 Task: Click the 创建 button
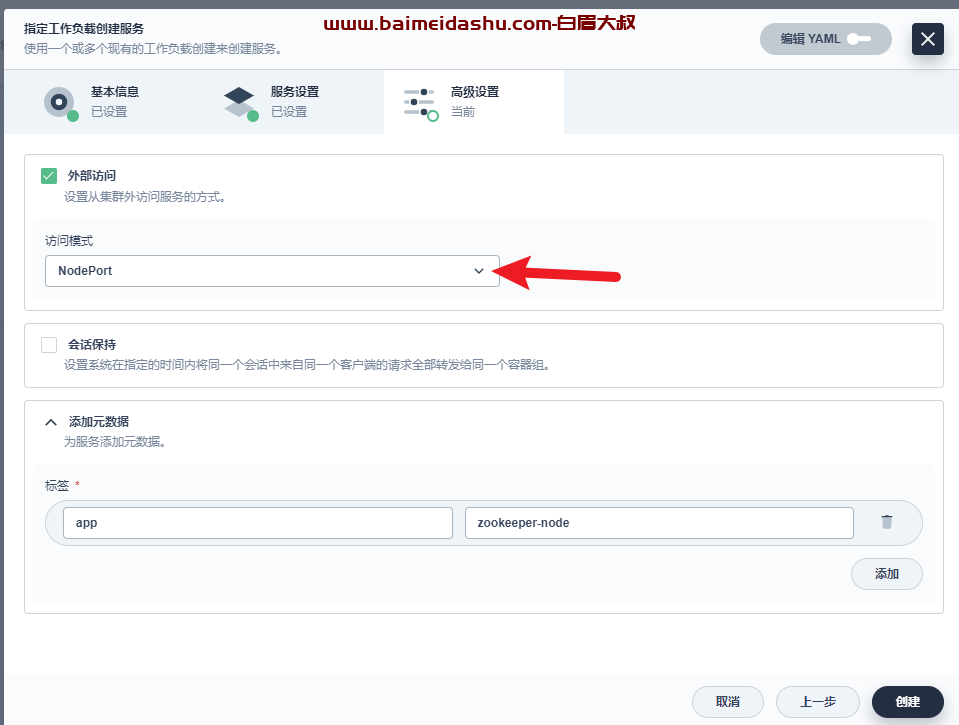908,702
